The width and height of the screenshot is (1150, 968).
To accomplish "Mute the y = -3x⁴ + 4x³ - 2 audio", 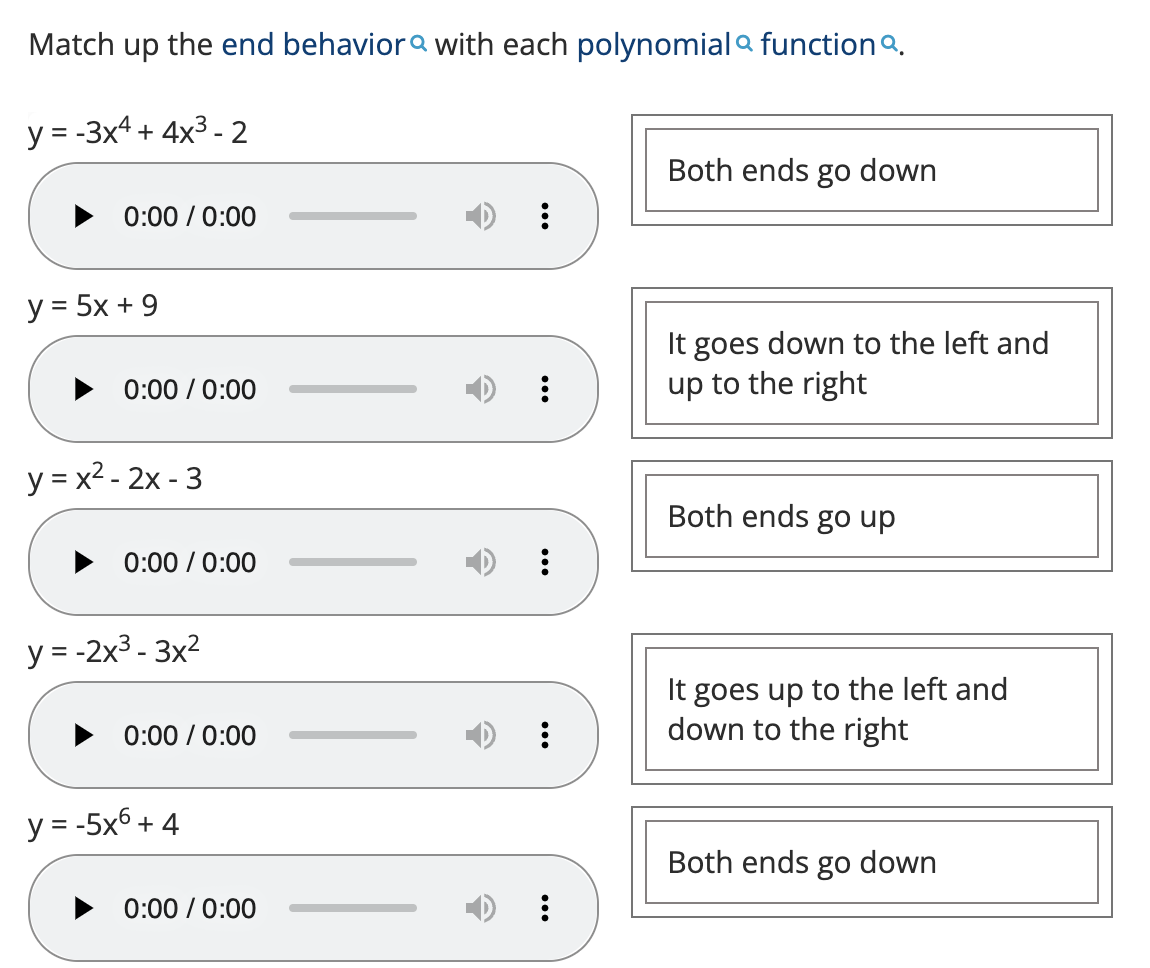I will pyautogui.click(x=479, y=216).
